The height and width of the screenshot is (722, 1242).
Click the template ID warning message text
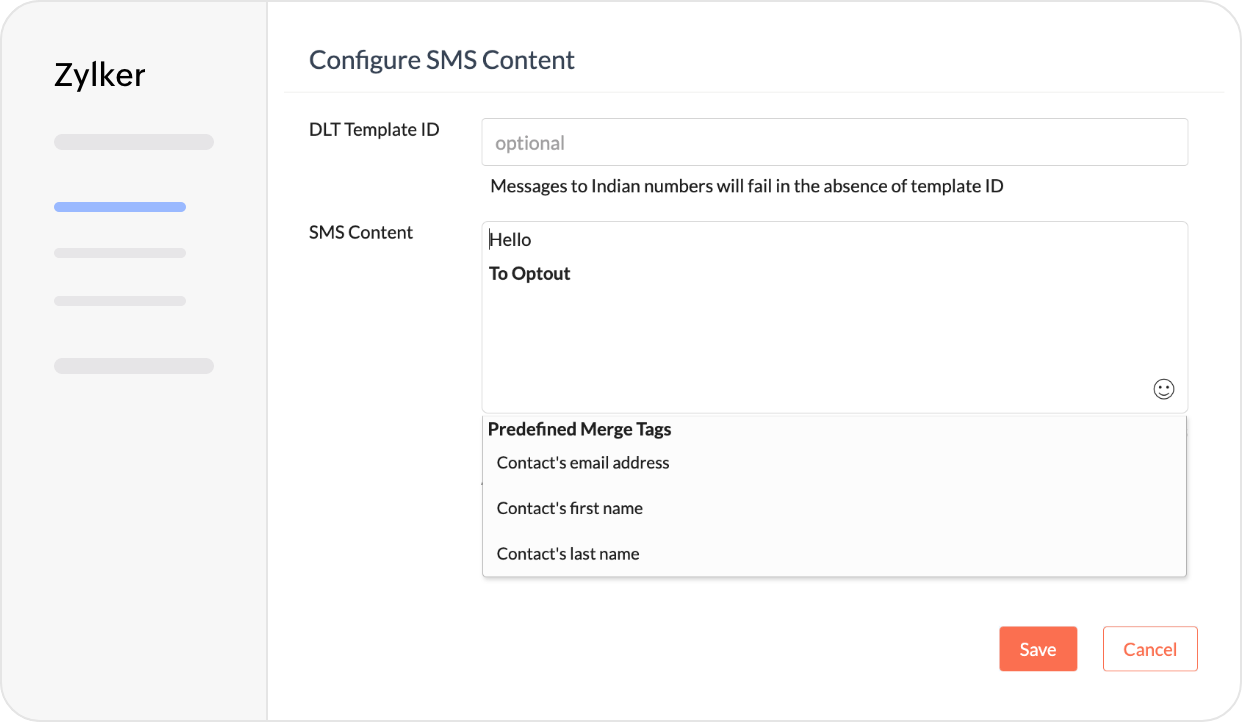coord(746,186)
